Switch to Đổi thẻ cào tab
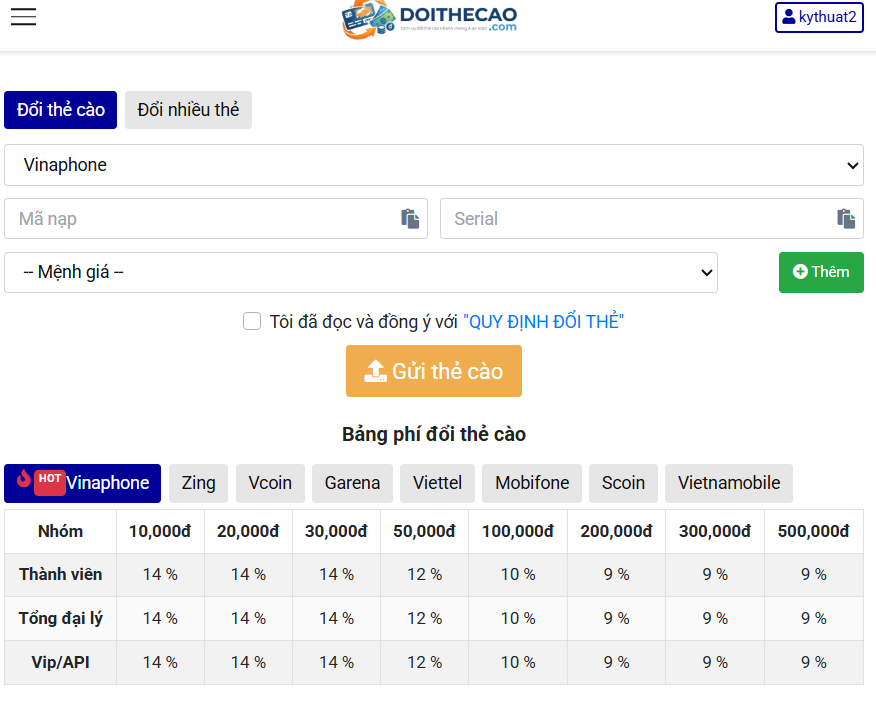The height and width of the screenshot is (707, 876). pos(60,110)
